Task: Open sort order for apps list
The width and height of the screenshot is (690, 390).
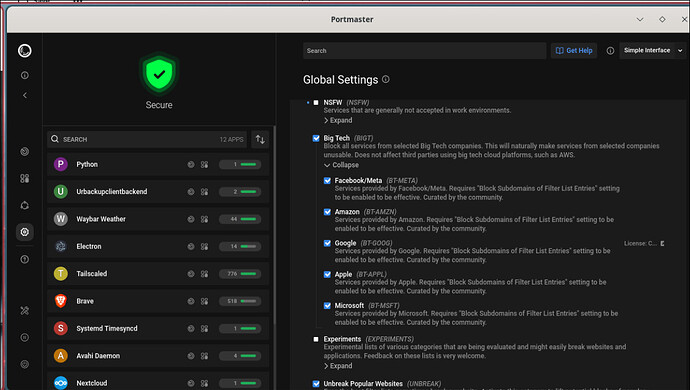Action: (260, 140)
